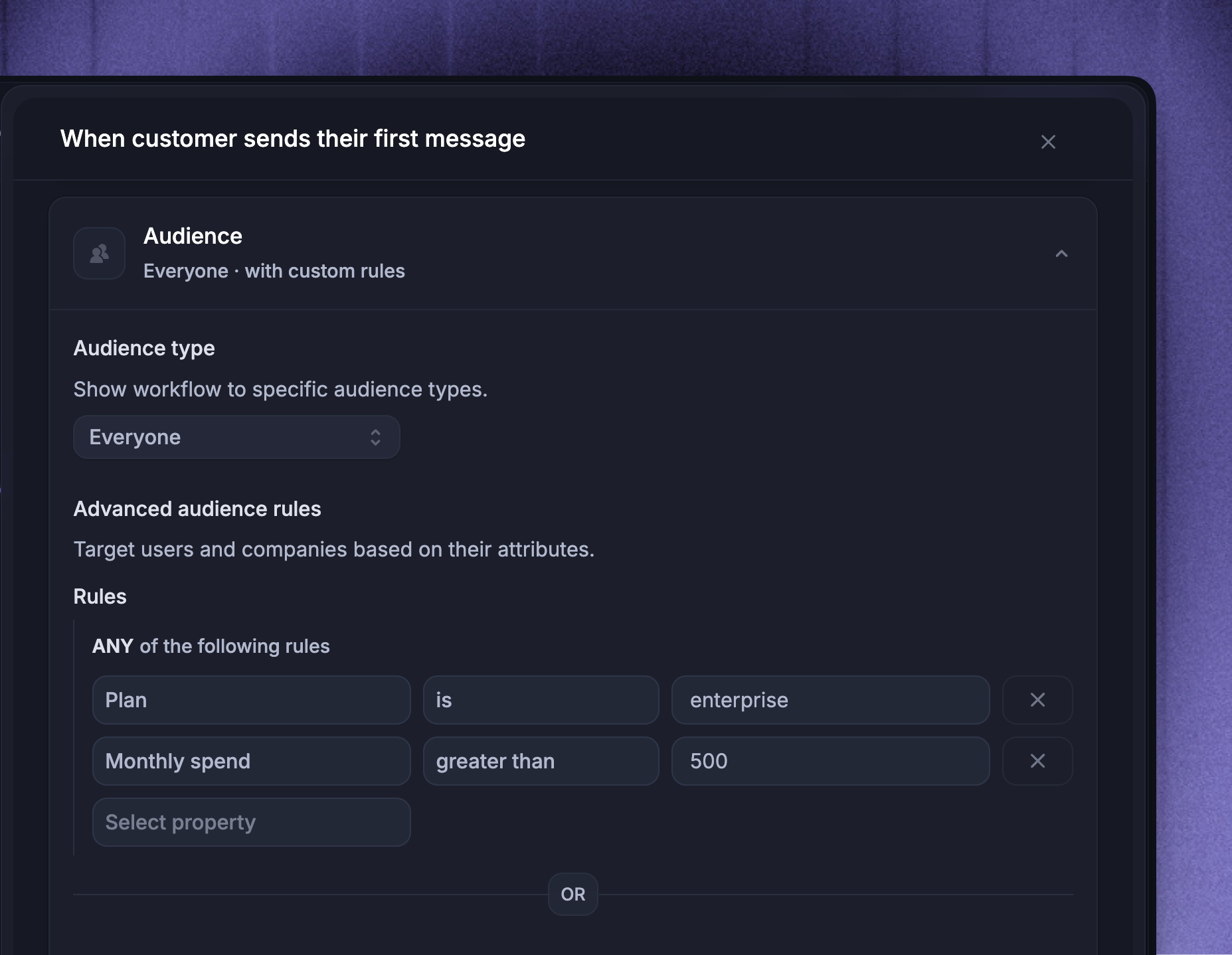
Task: Click the Audience people icon
Action: coord(100,254)
